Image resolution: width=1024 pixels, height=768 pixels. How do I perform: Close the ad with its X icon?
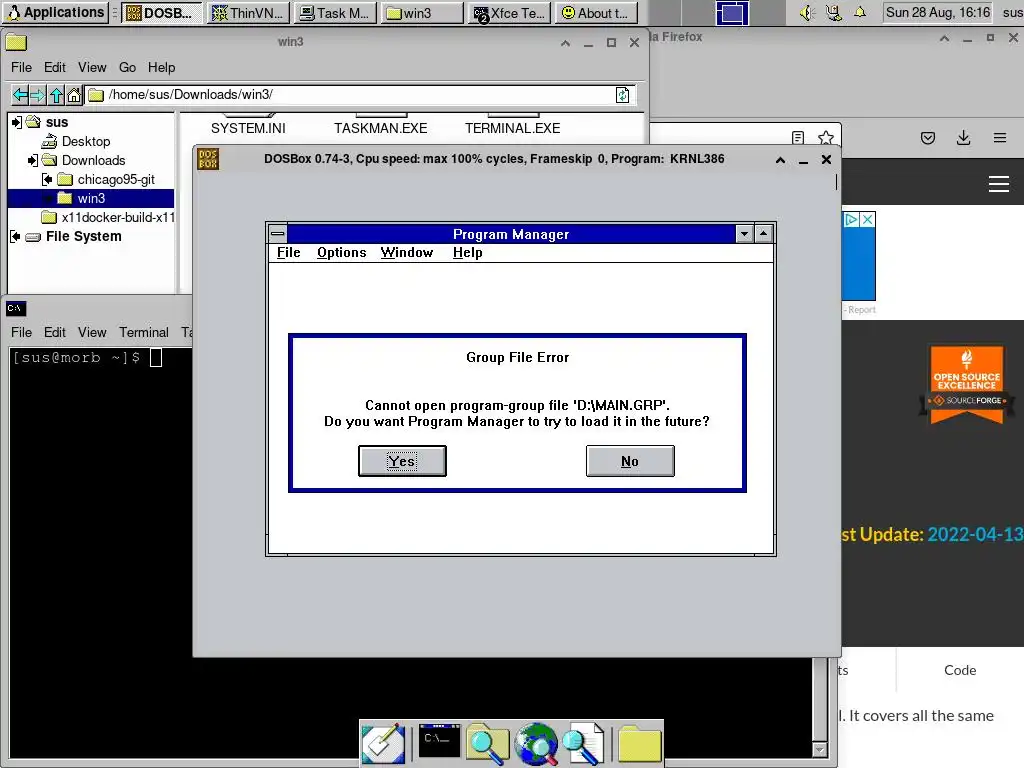(x=867, y=219)
